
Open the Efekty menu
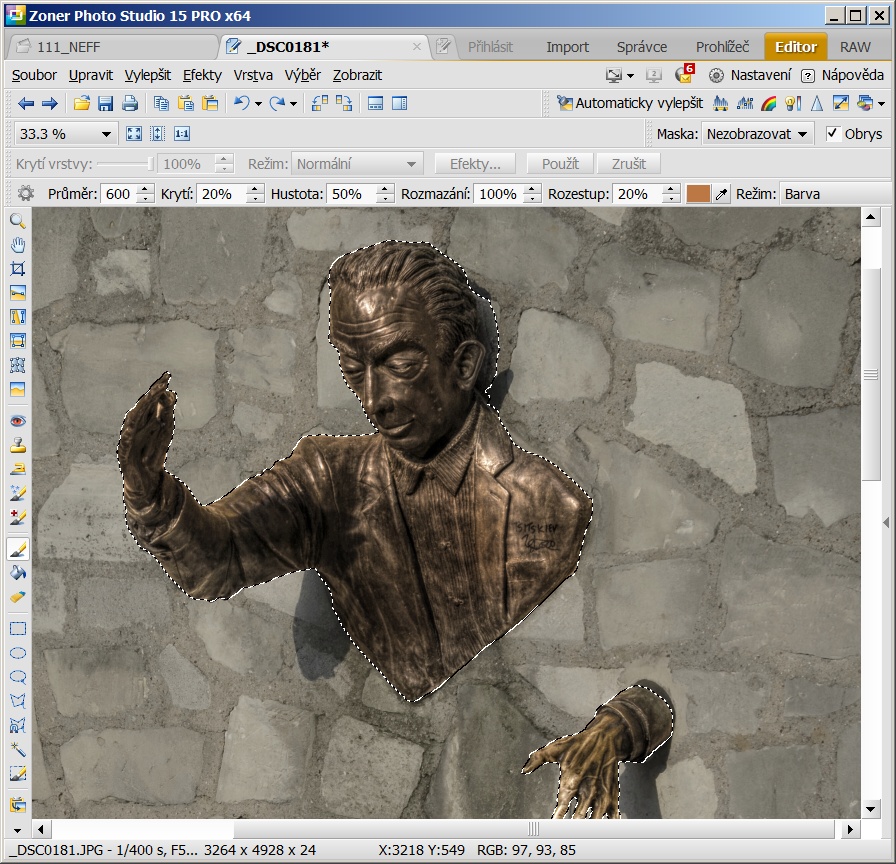[202, 75]
